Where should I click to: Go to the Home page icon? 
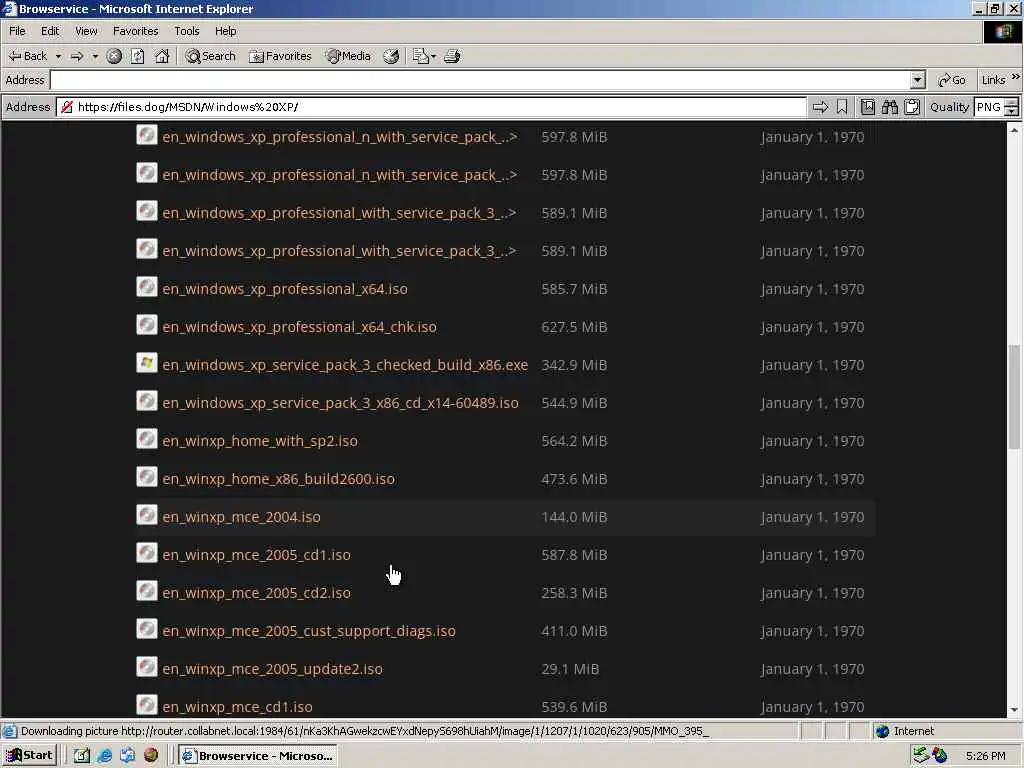(162, 56)
